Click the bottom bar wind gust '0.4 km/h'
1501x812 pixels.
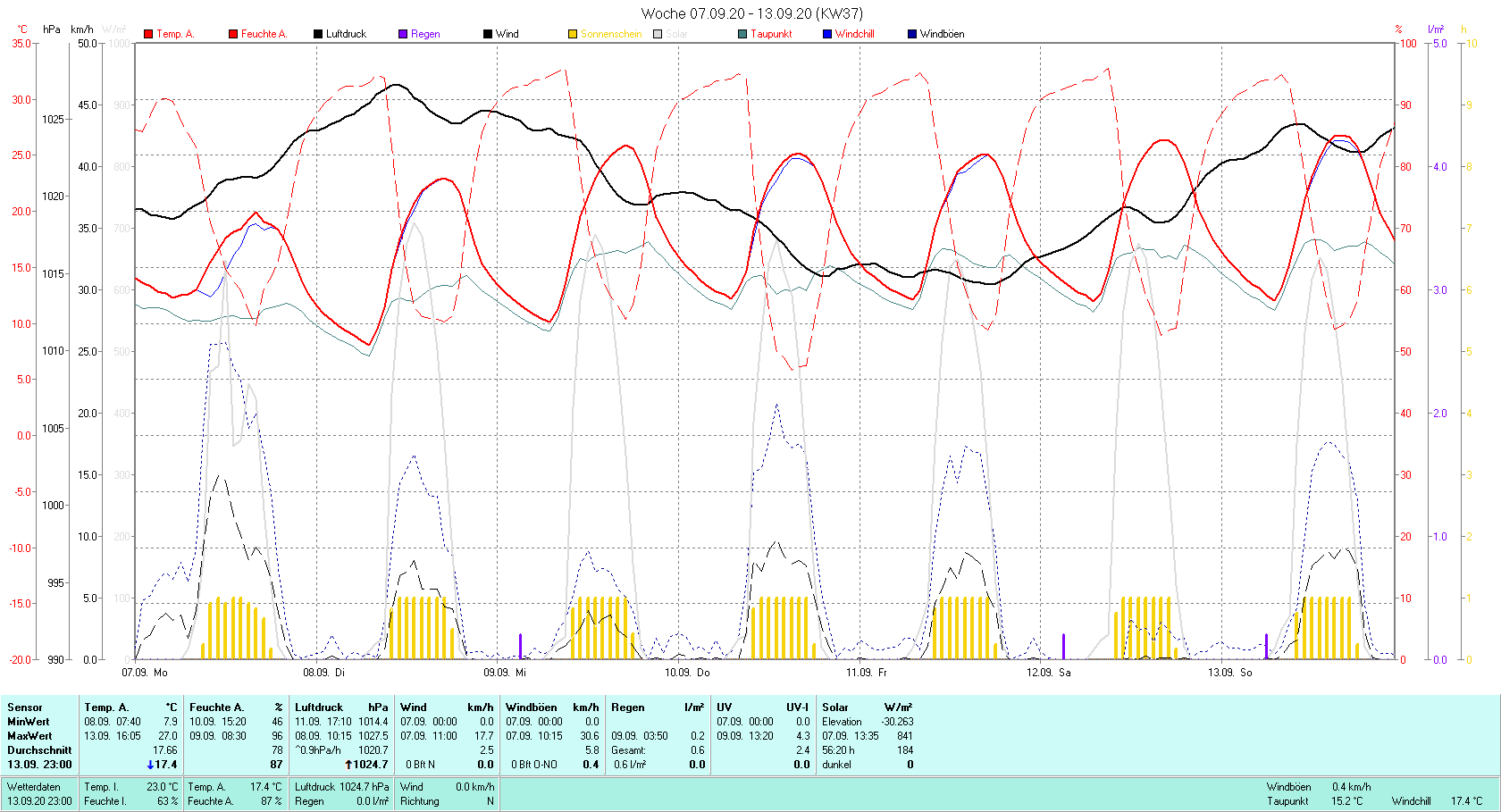[1351, 787]
